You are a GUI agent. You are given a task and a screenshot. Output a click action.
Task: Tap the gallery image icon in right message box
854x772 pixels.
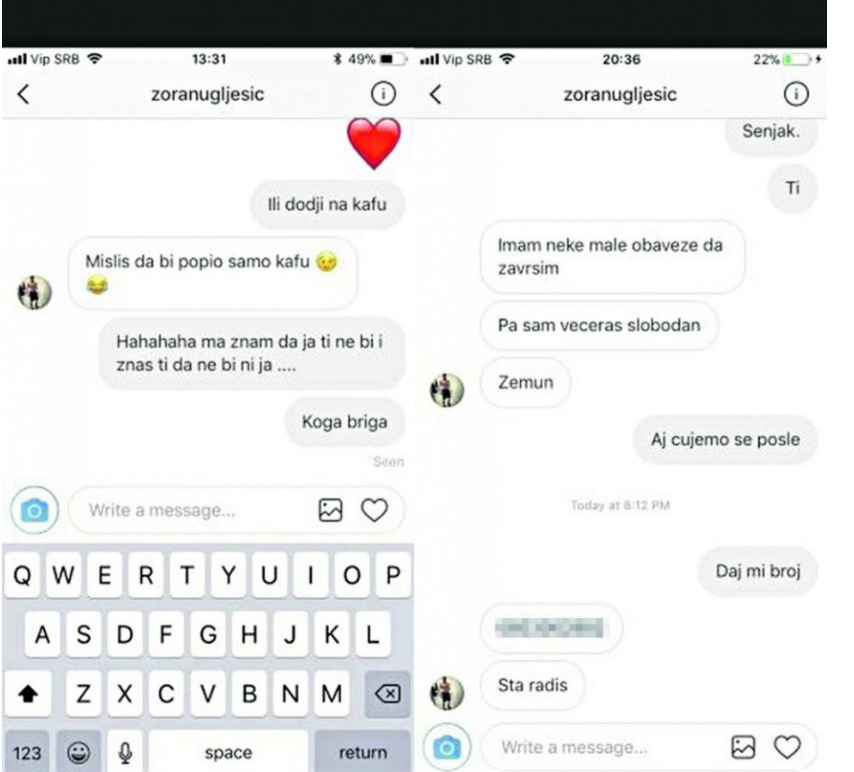click(743, 747)
